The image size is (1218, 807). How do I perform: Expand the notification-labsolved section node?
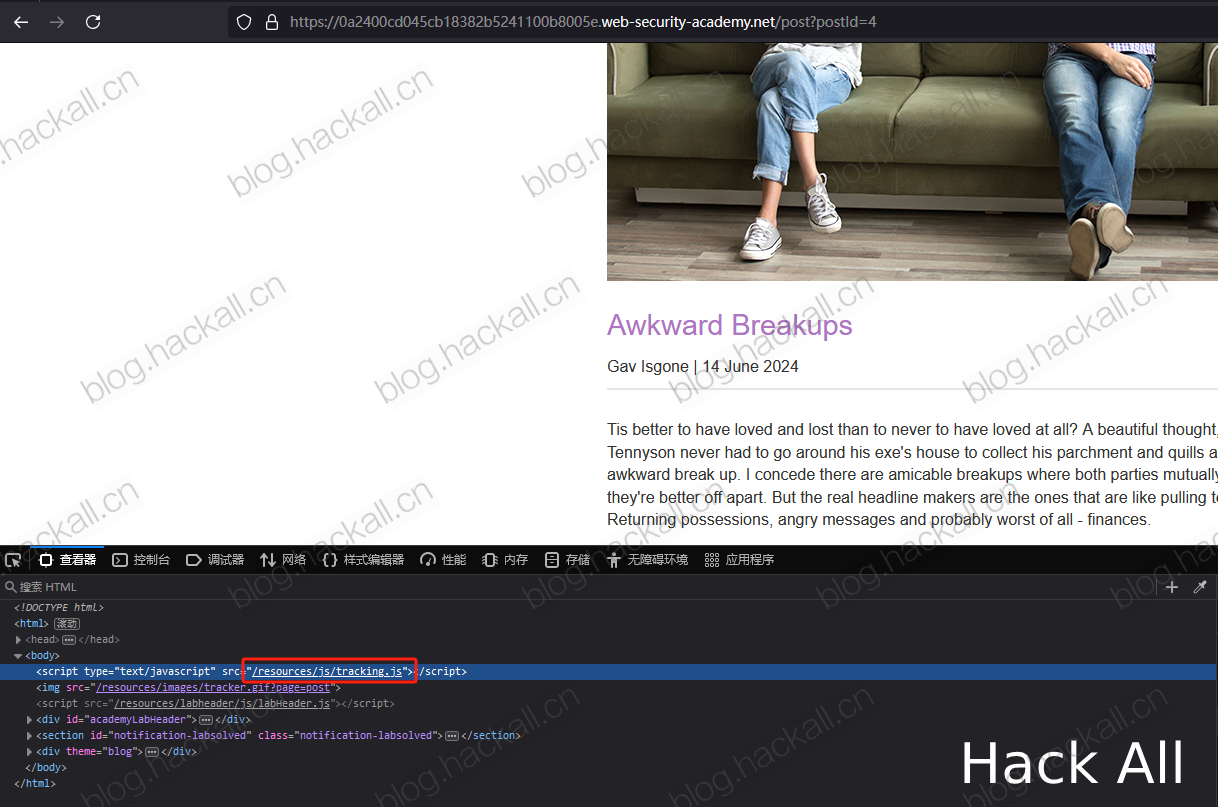pyautogui.click(x=29, y=735)
